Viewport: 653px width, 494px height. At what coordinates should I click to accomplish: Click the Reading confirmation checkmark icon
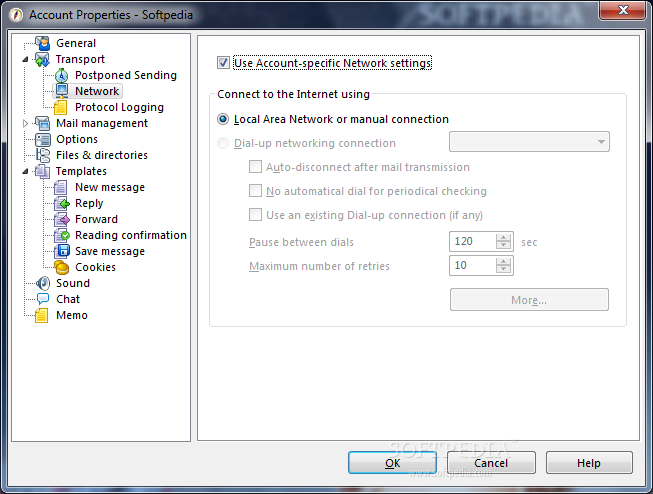pos(62,235)
